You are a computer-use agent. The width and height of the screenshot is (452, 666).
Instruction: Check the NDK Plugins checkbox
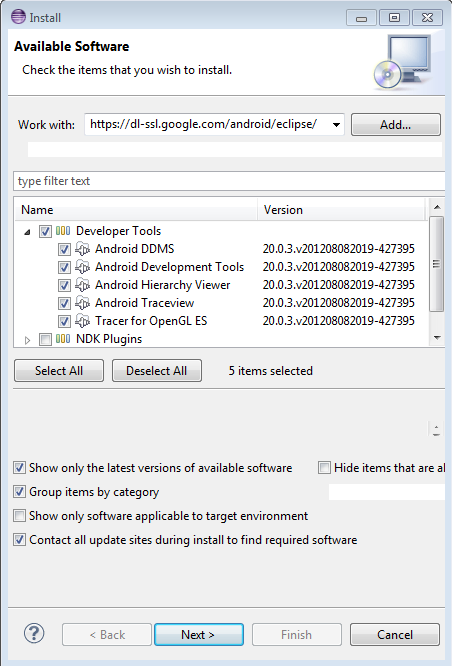click(45, 339)
